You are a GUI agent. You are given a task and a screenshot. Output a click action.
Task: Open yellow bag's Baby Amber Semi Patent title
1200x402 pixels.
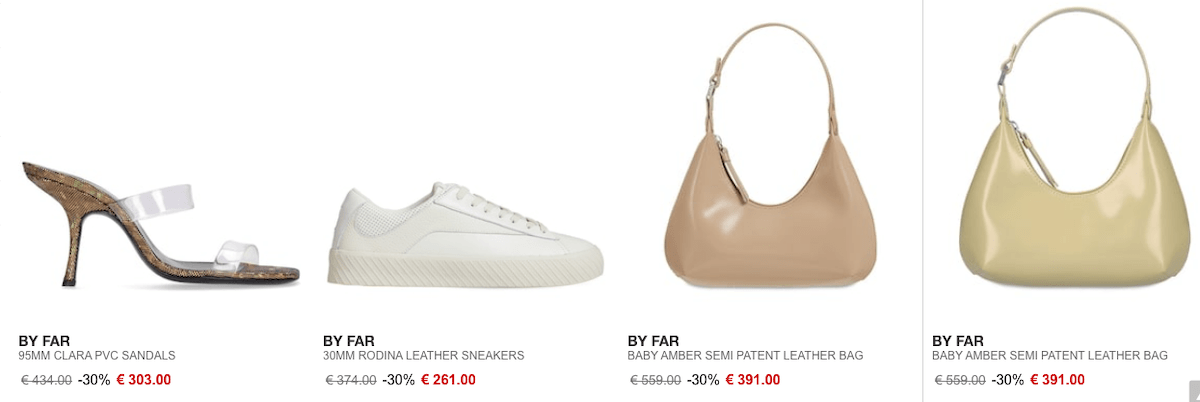click(1050, 356)
